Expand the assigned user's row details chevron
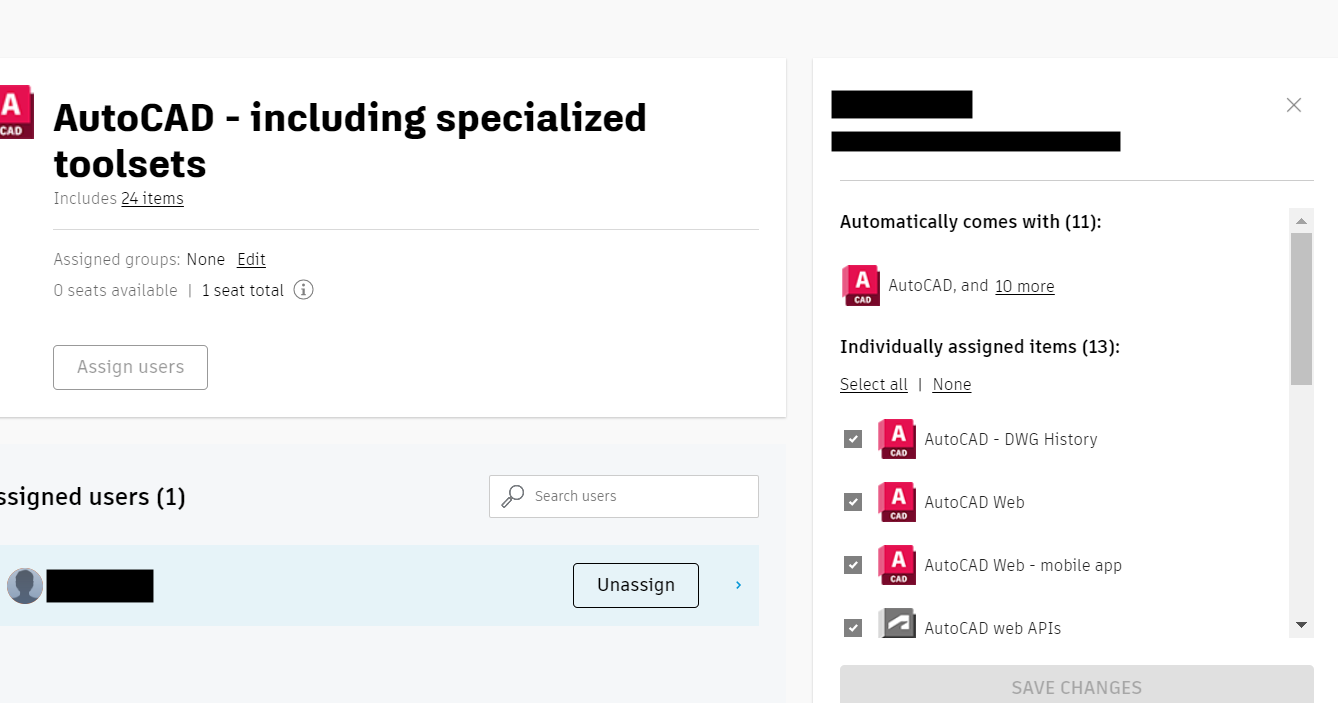This screenshot has width=1338, height=703. pyautogui.click(x=737, y=585)
